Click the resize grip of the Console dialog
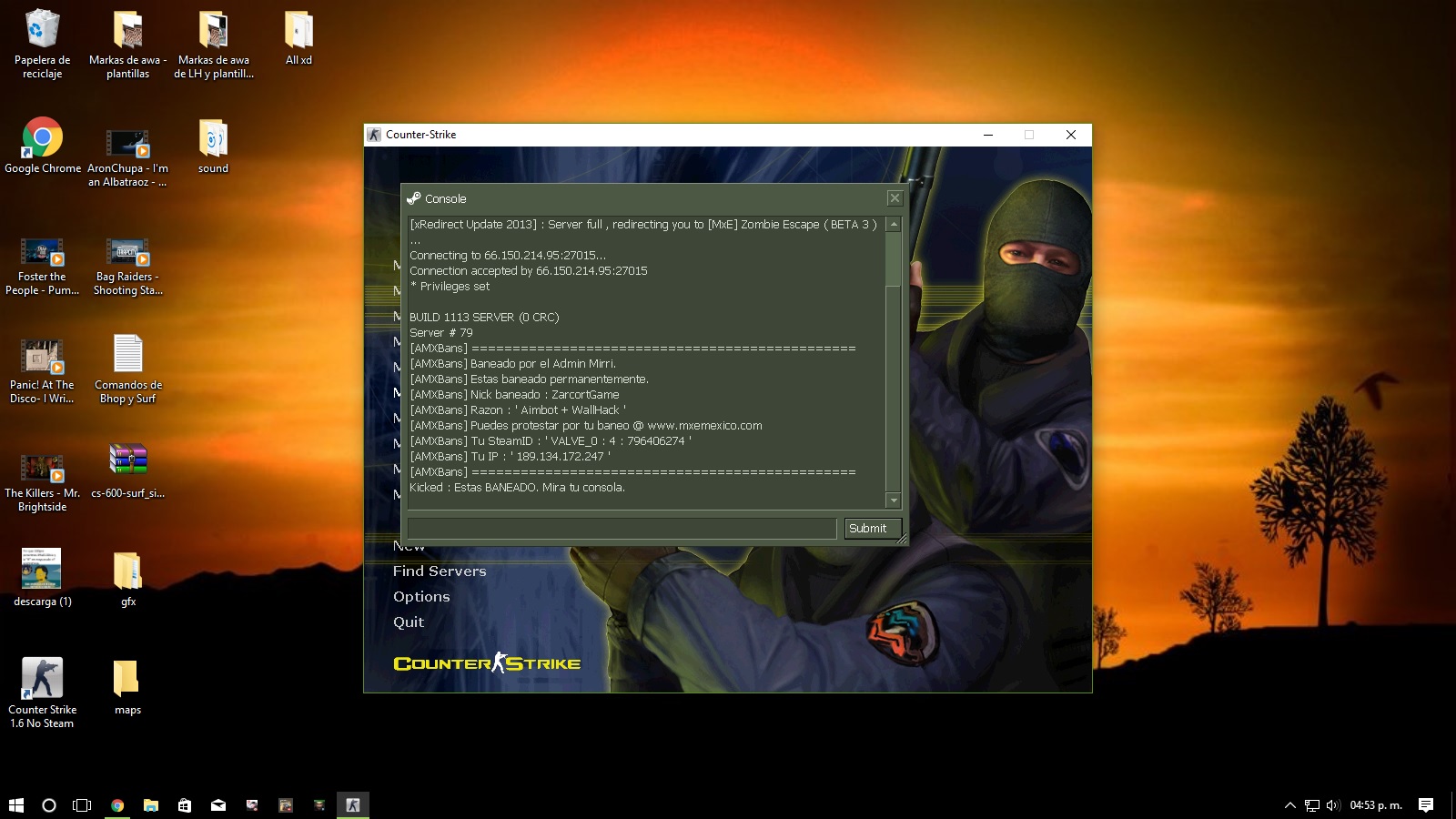The height and width of the screenshot is (819, 1456). pos(902,539)
